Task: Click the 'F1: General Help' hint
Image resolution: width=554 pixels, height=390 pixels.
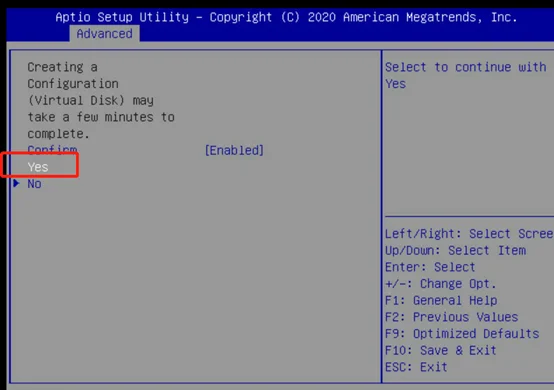Action: (x=441, y=300)
